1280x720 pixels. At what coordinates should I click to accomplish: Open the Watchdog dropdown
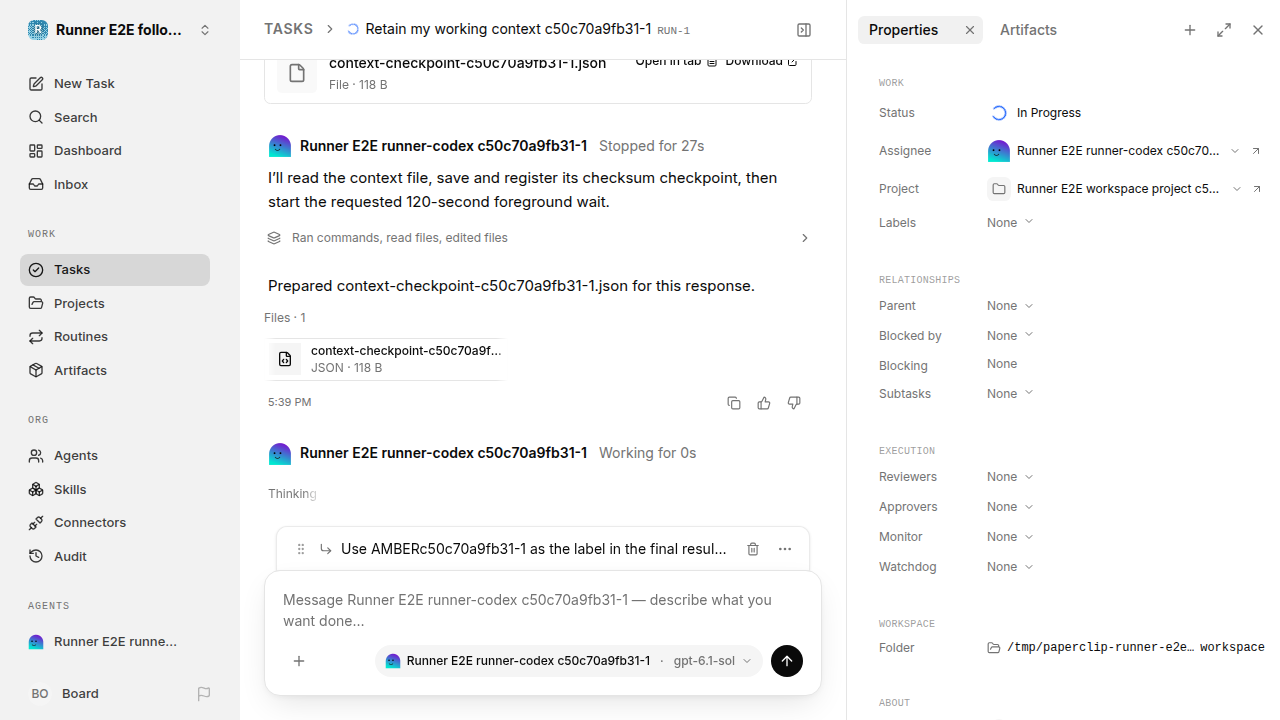click(1010, 567)
